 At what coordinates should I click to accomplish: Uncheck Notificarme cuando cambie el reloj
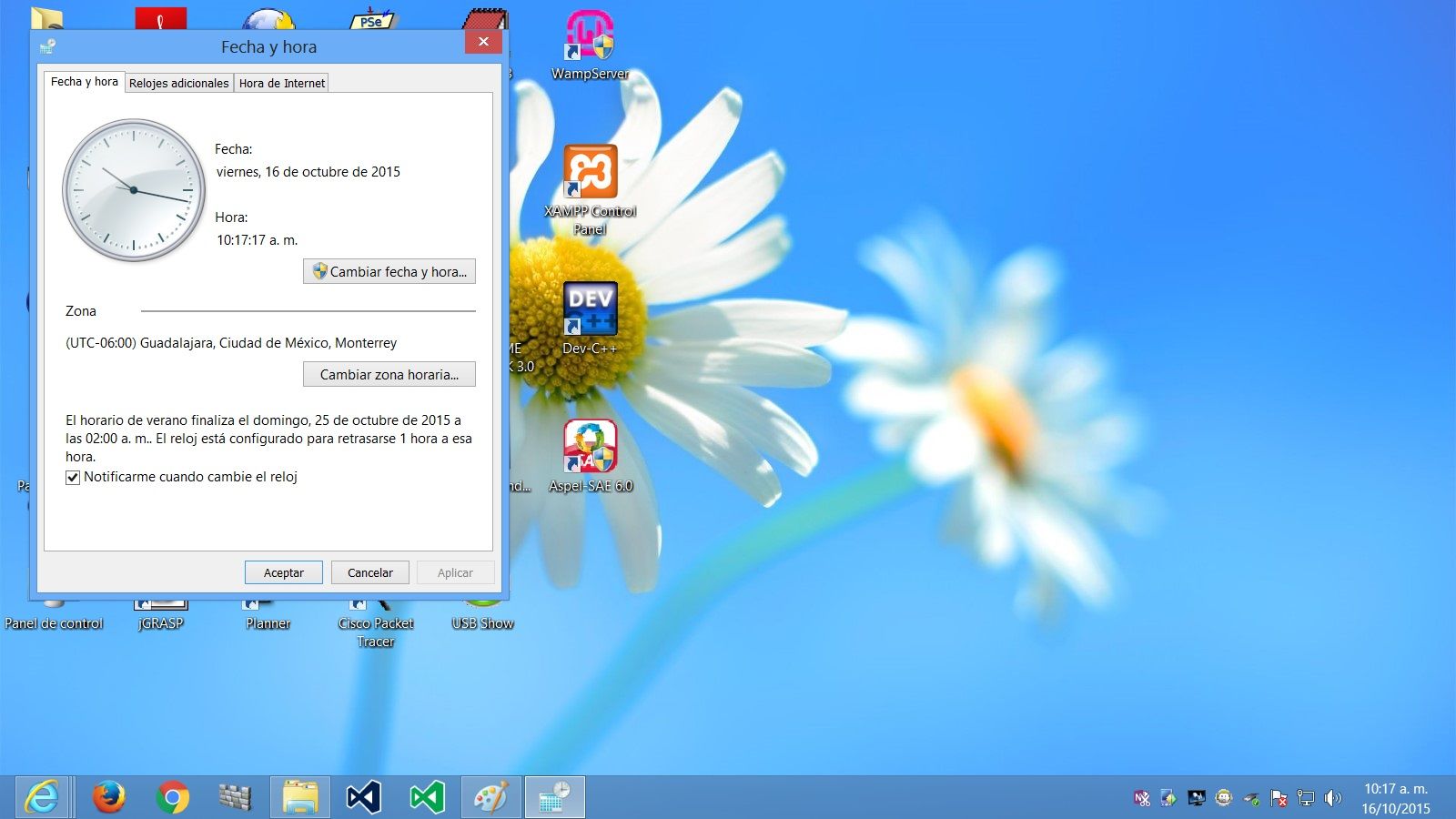(x=73, y=478)
